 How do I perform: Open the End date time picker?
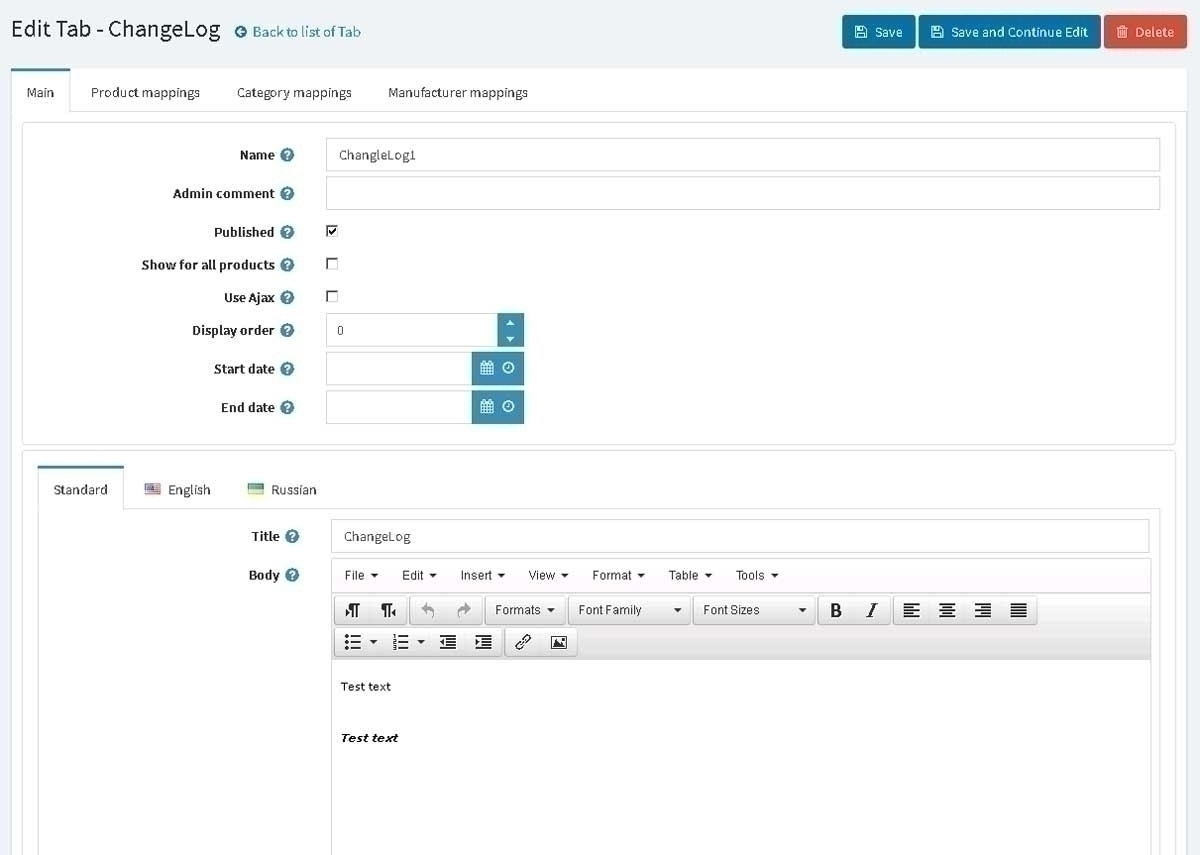pyautogui.click(x=508, y=407)
